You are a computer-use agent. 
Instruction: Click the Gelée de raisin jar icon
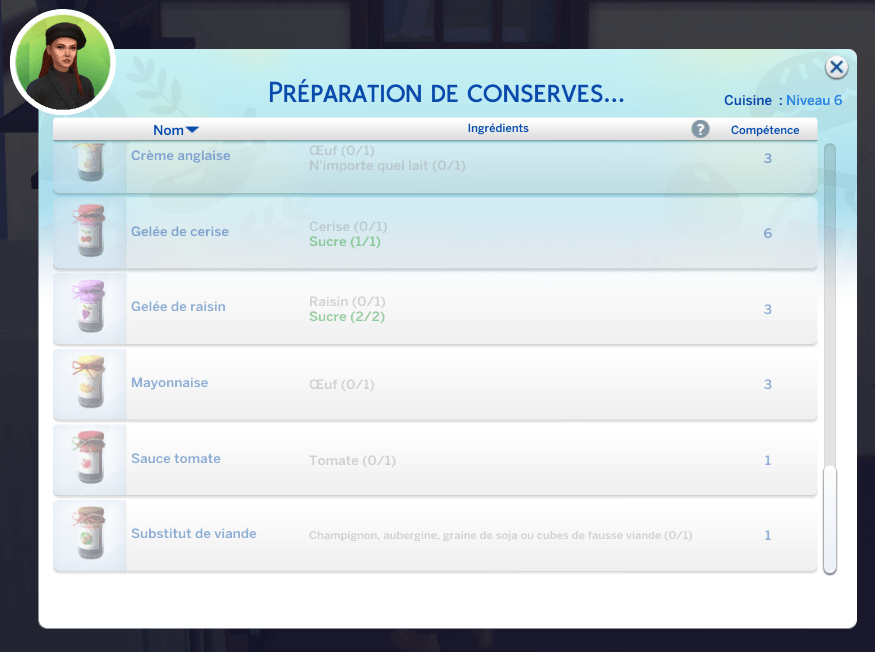(x=89, y=306)
